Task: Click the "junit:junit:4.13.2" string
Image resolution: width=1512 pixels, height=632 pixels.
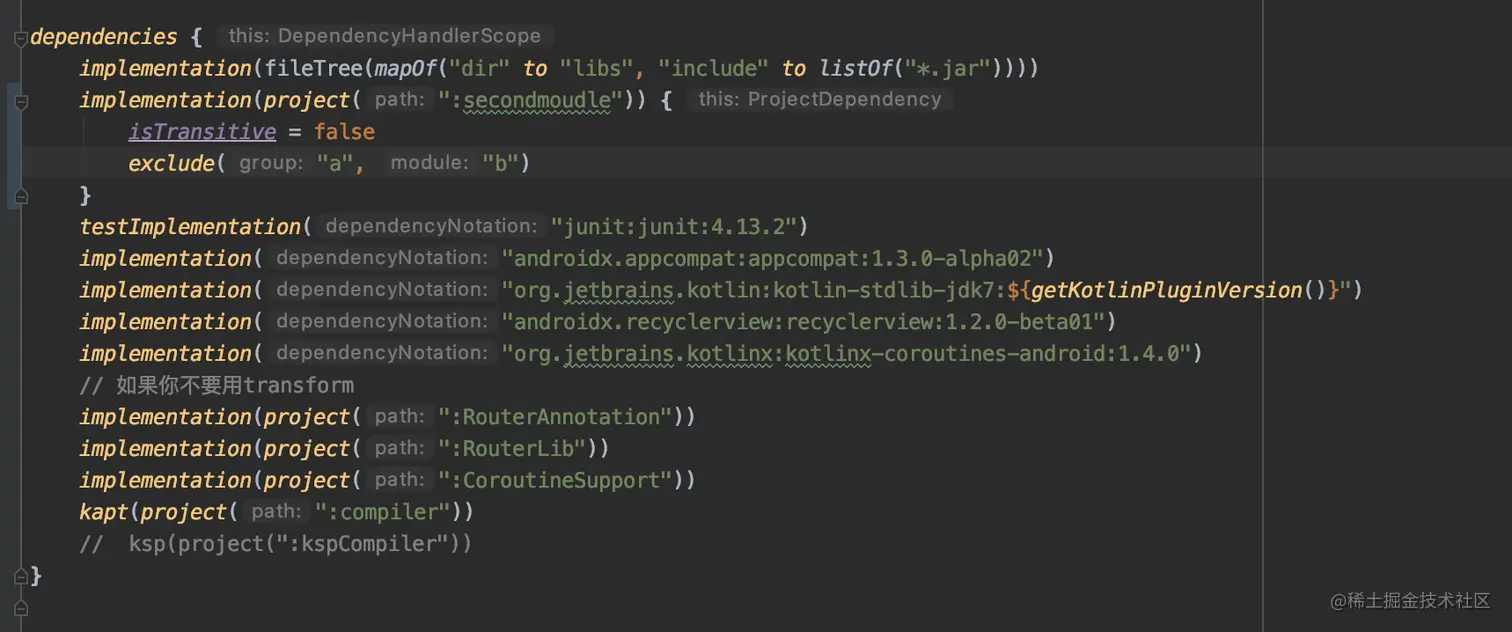Action: pyautogui.click(x=672, y=227)
